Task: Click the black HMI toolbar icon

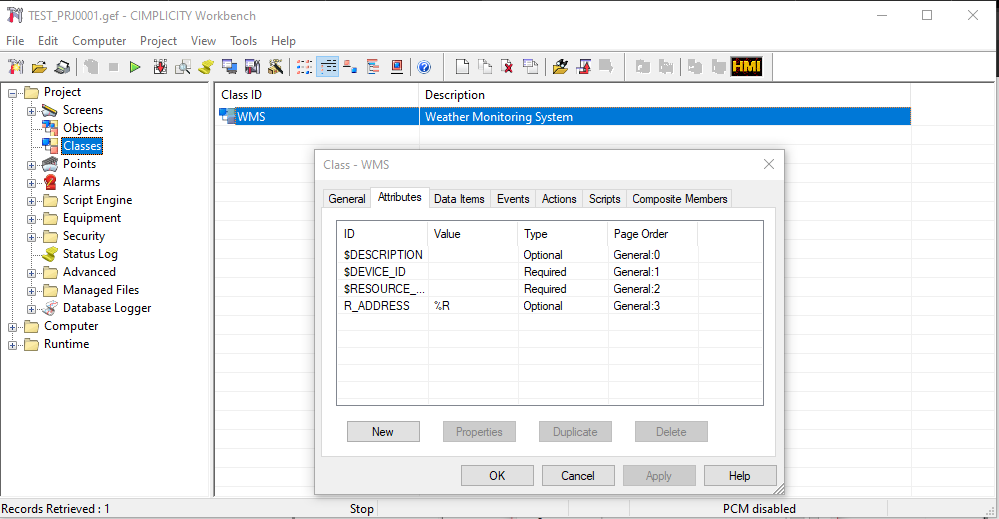Action: click(746, 66)
